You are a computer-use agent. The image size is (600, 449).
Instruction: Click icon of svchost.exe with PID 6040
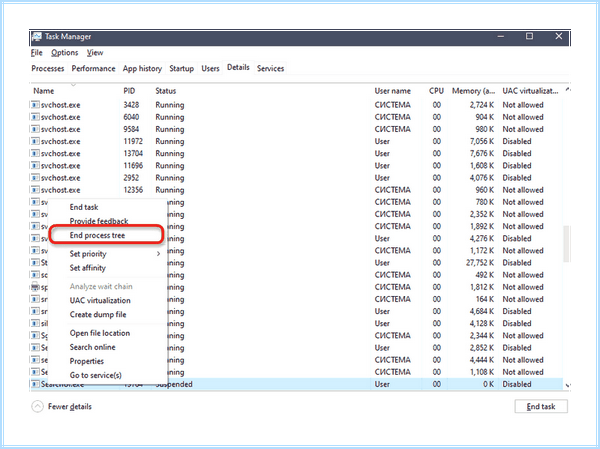[35, 117]
